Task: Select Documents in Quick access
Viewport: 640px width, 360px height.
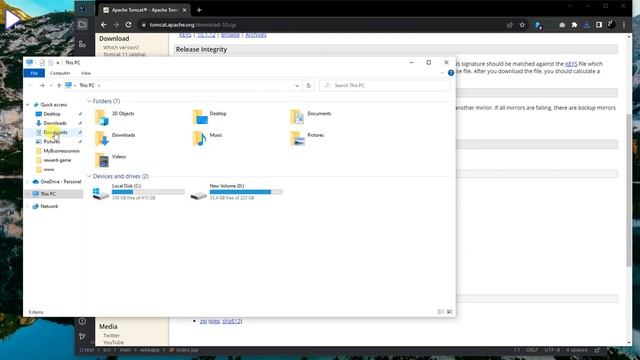Action: click(x=55, y=132)
